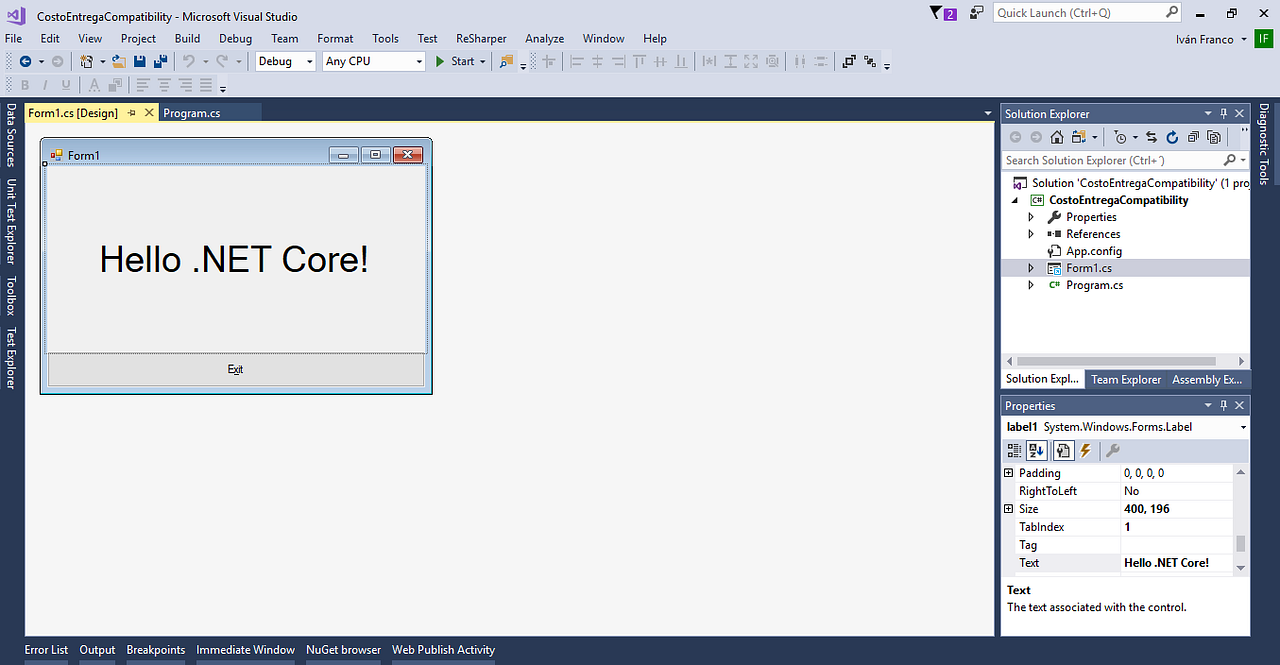1280x665 pixels.
Task: Click the Solution Explorer search box
Action: point(1110,160)
